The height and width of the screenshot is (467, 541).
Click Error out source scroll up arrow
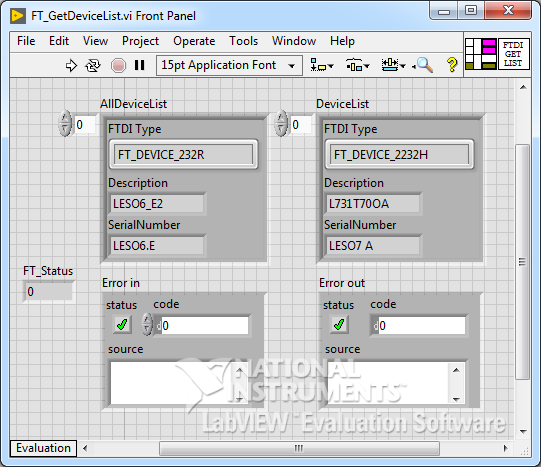click(x=456, y=370)
